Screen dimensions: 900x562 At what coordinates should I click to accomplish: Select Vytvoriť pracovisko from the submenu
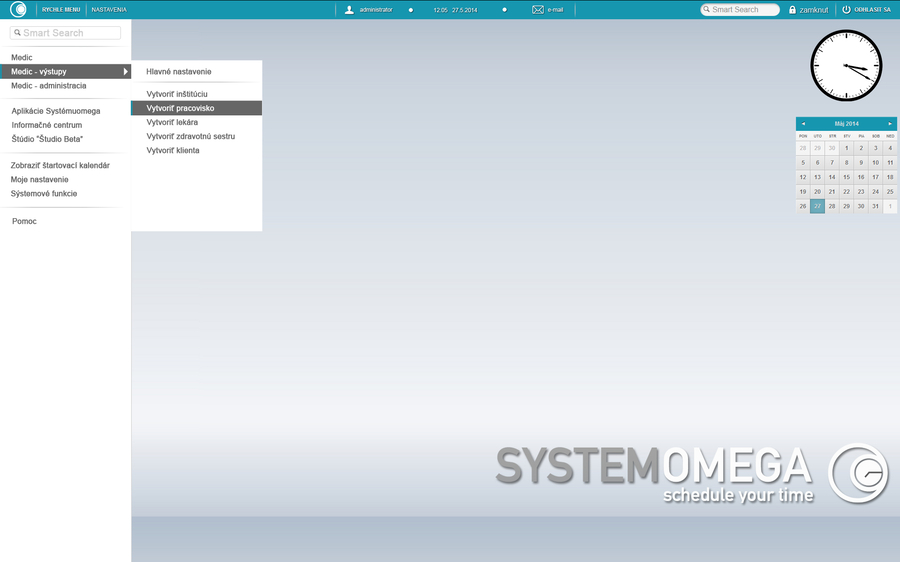180,108
